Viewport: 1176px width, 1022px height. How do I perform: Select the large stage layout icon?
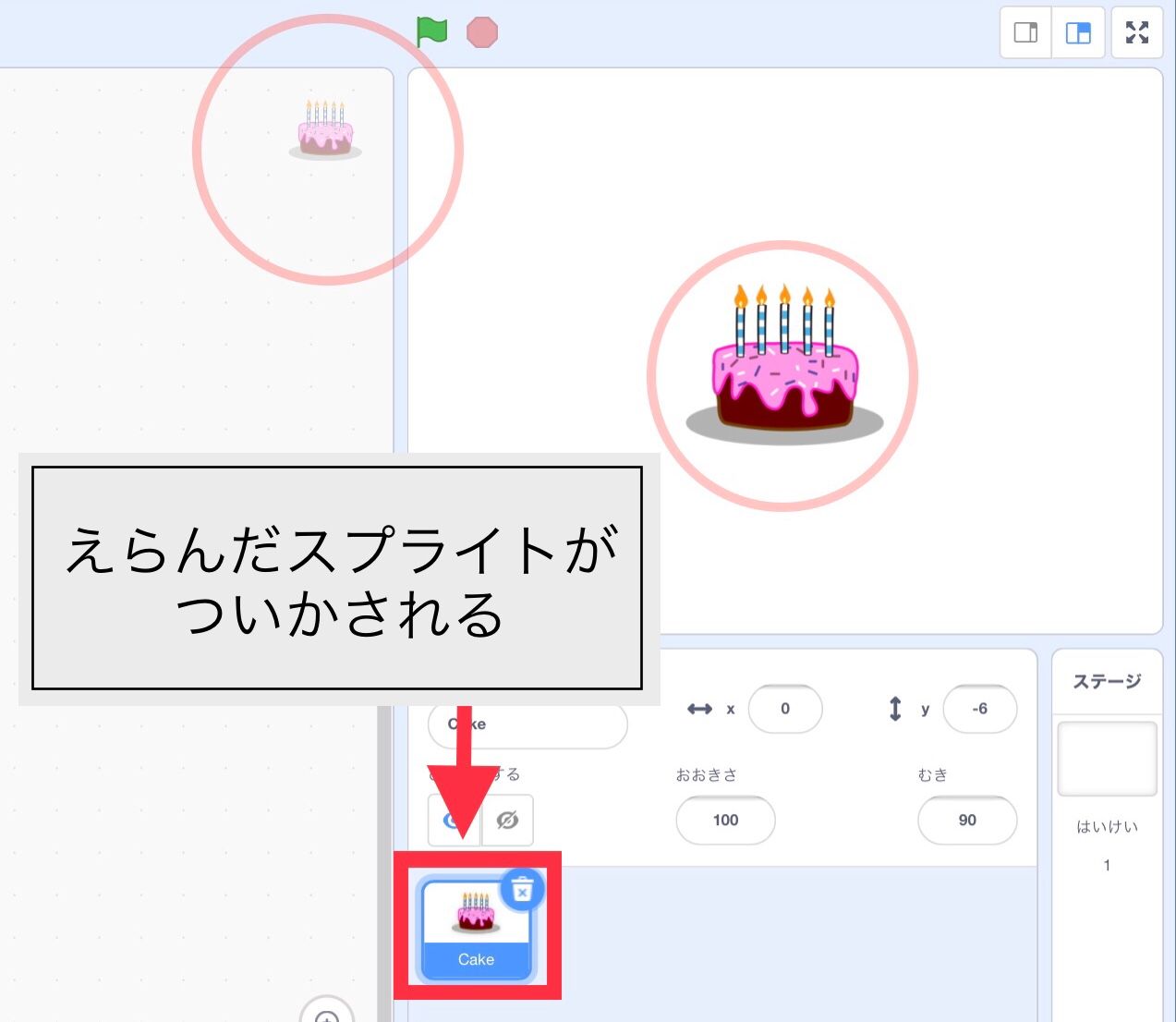pos(1078,31)
